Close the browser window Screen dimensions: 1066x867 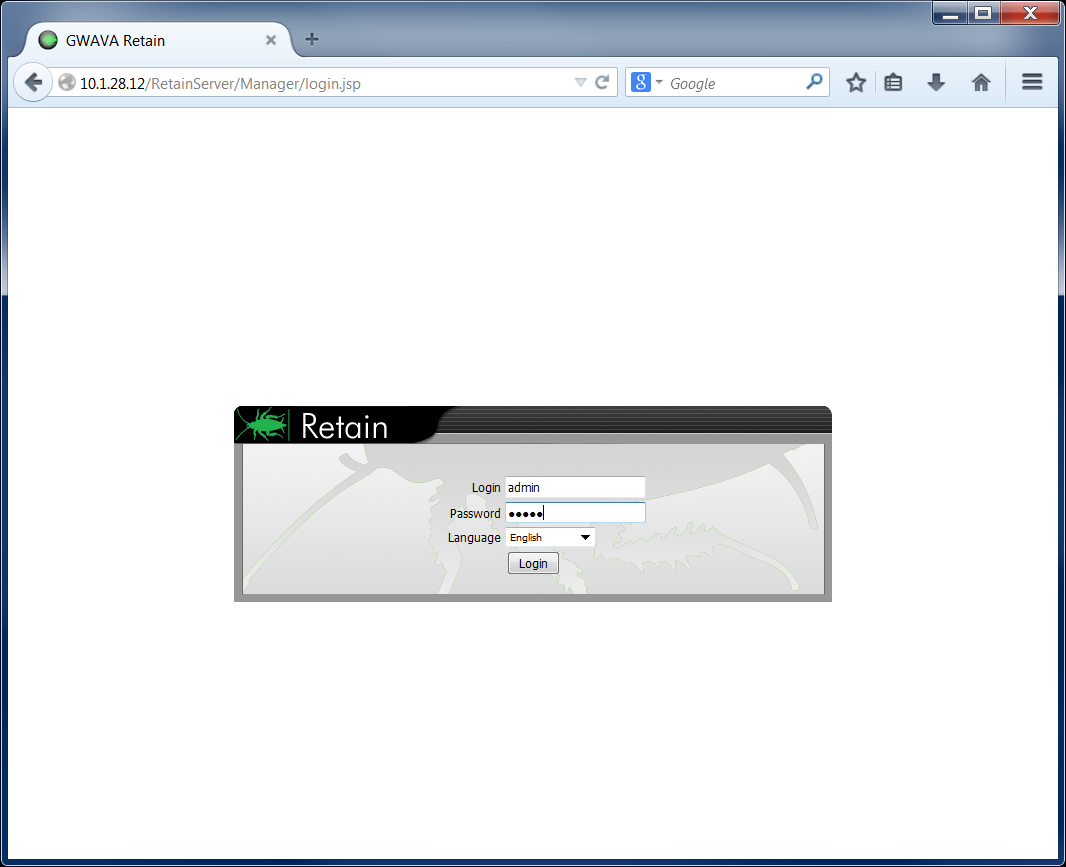click(1030, 13)
